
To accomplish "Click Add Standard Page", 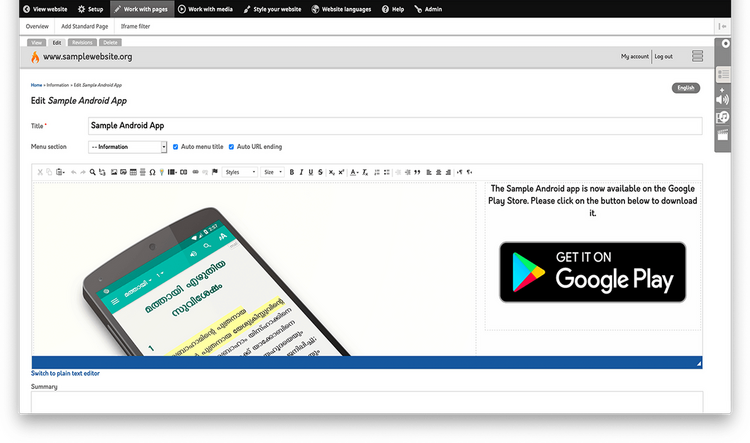I will [85, 26].
